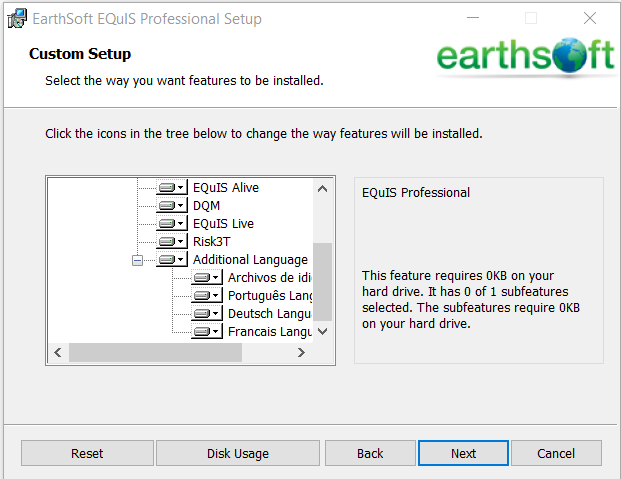
Task: Go Back to the previous setup step
Action: (x=370, y=453)
